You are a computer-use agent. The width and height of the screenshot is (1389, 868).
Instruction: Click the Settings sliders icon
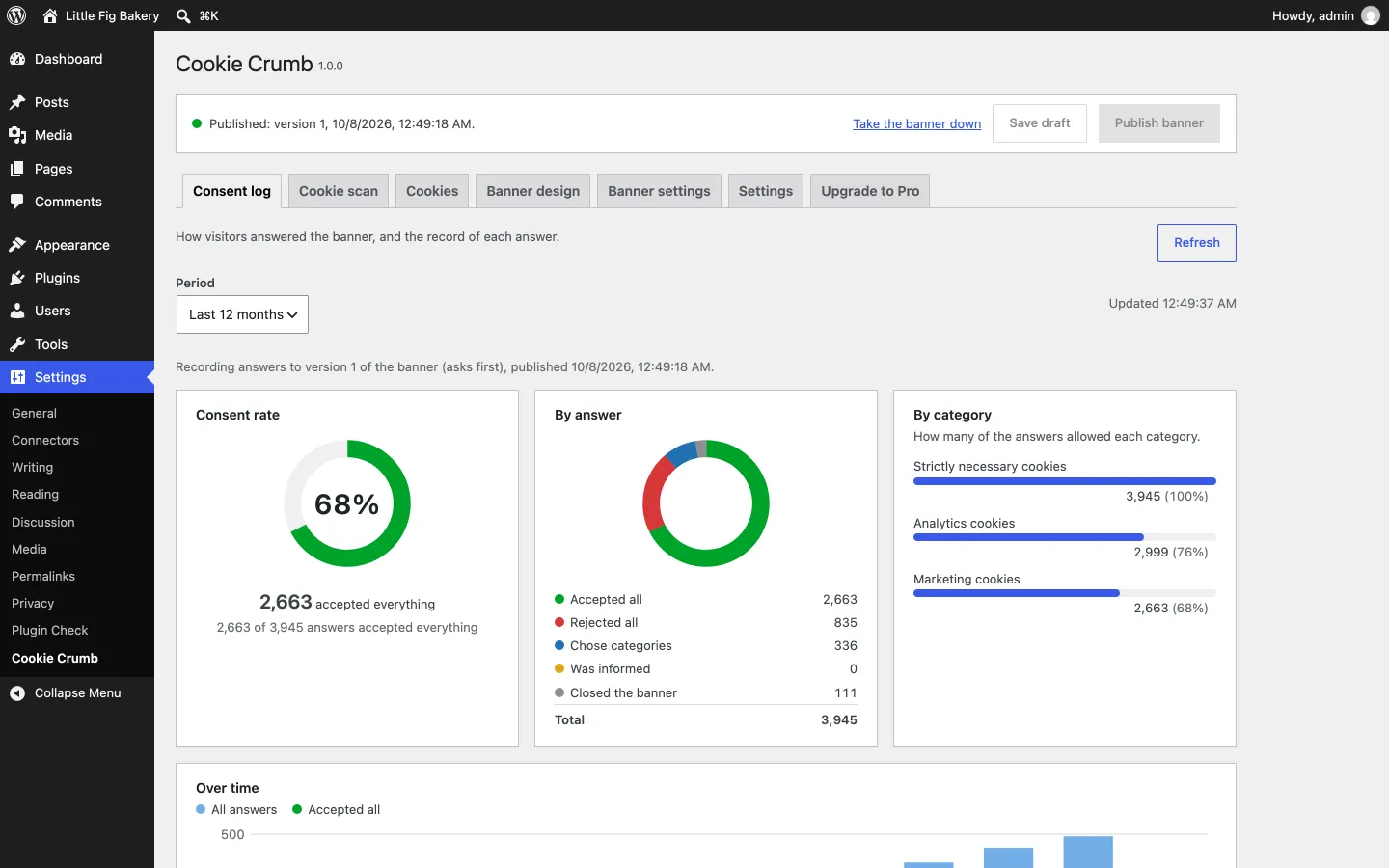tap(17, 377)
